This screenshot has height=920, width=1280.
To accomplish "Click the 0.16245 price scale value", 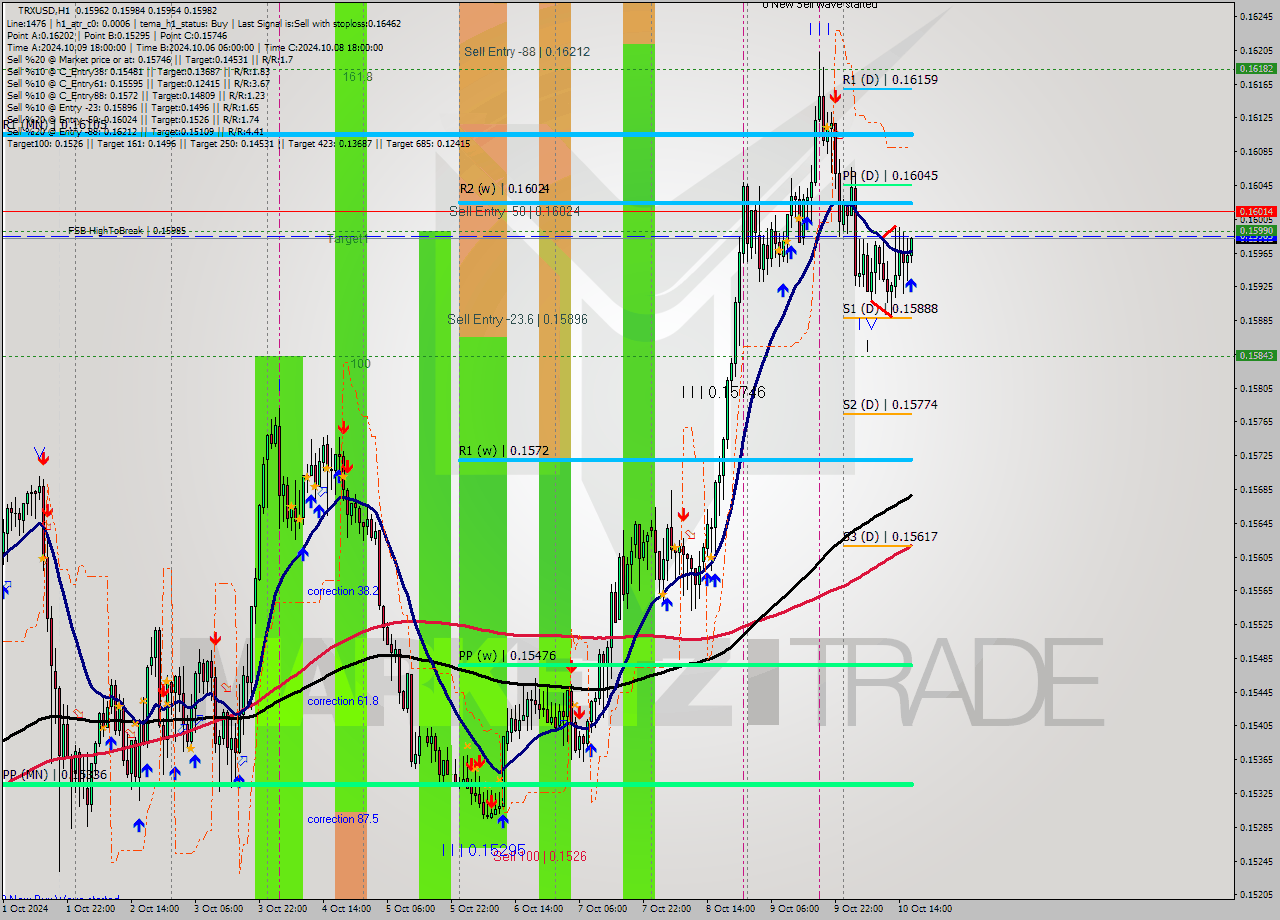I will click(x=1256, y=16).
